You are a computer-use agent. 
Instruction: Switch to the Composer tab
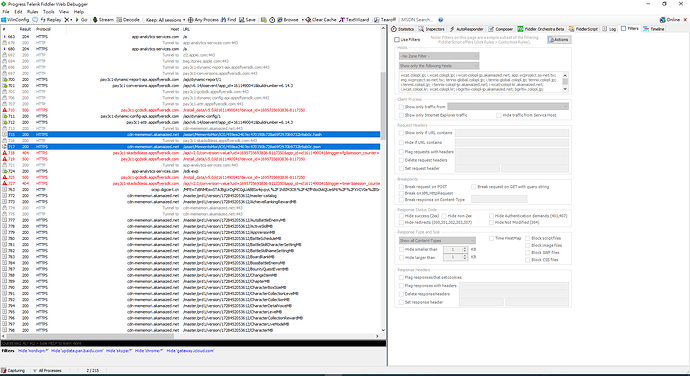(x=500, y=29)
